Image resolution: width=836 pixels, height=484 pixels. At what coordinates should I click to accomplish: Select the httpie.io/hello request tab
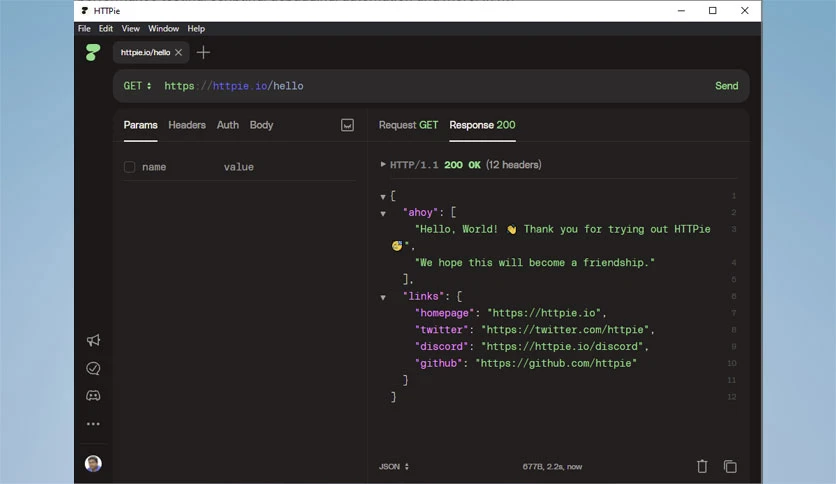(x=145, y=52)
